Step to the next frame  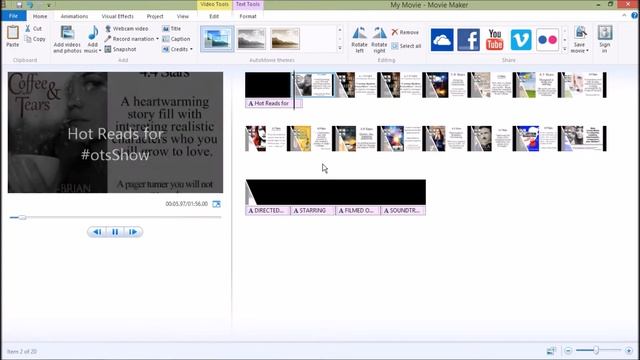point(133,232)
